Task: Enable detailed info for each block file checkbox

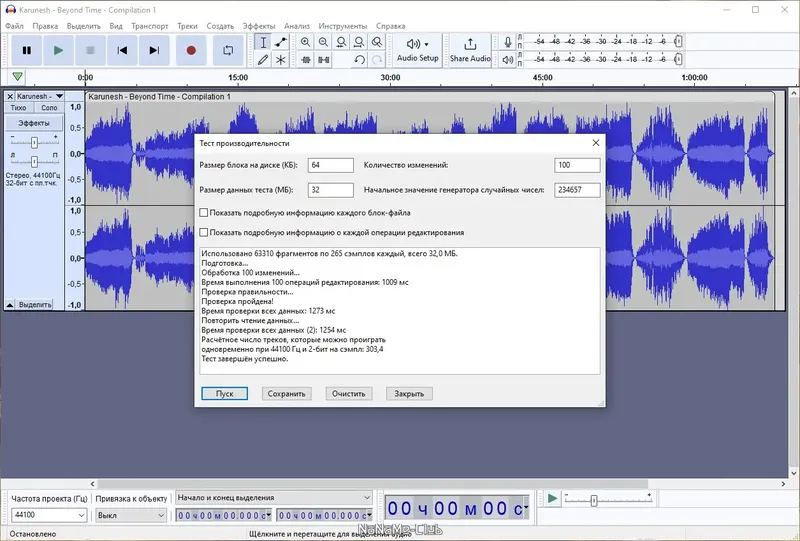Action: click(205, 213)
